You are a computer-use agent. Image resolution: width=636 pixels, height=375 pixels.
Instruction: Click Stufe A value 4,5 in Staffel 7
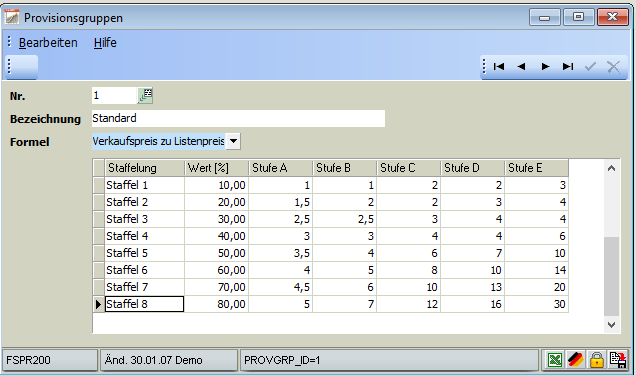(x=281, y=287)
